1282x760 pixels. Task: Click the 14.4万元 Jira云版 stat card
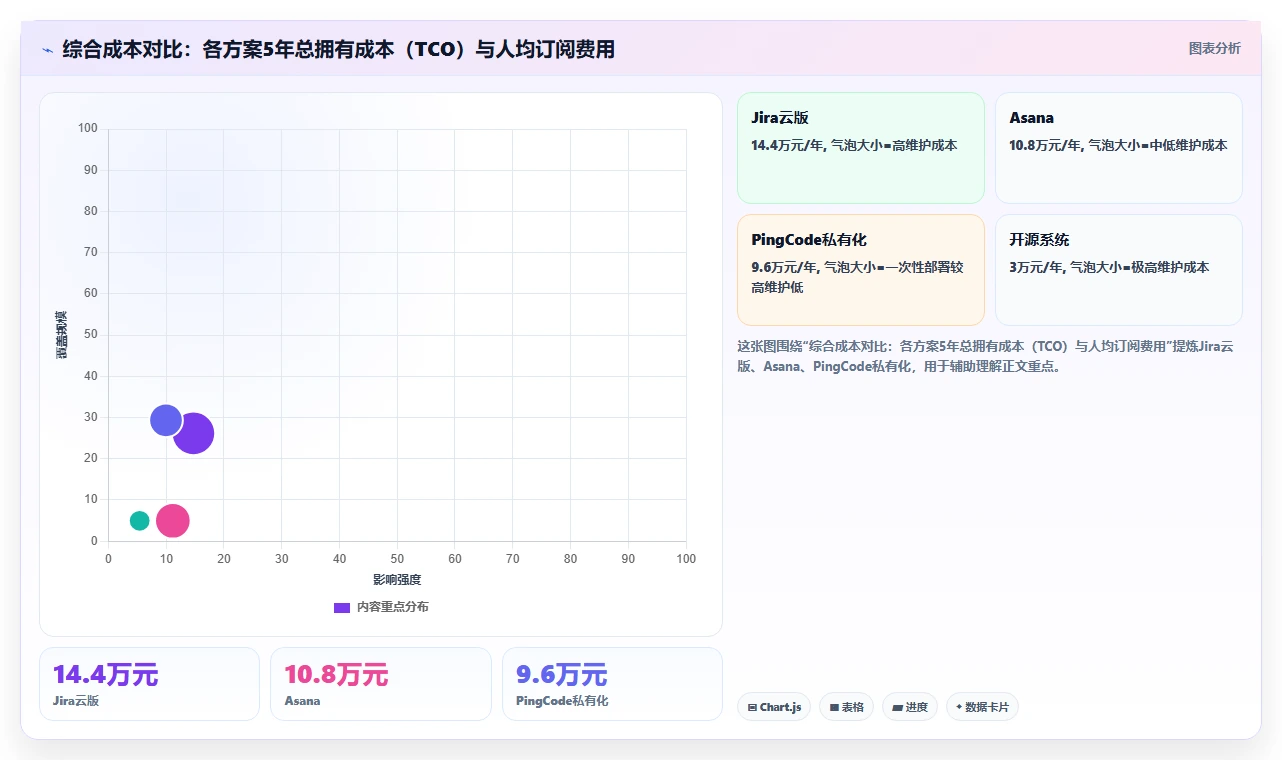tap(149, 684)
